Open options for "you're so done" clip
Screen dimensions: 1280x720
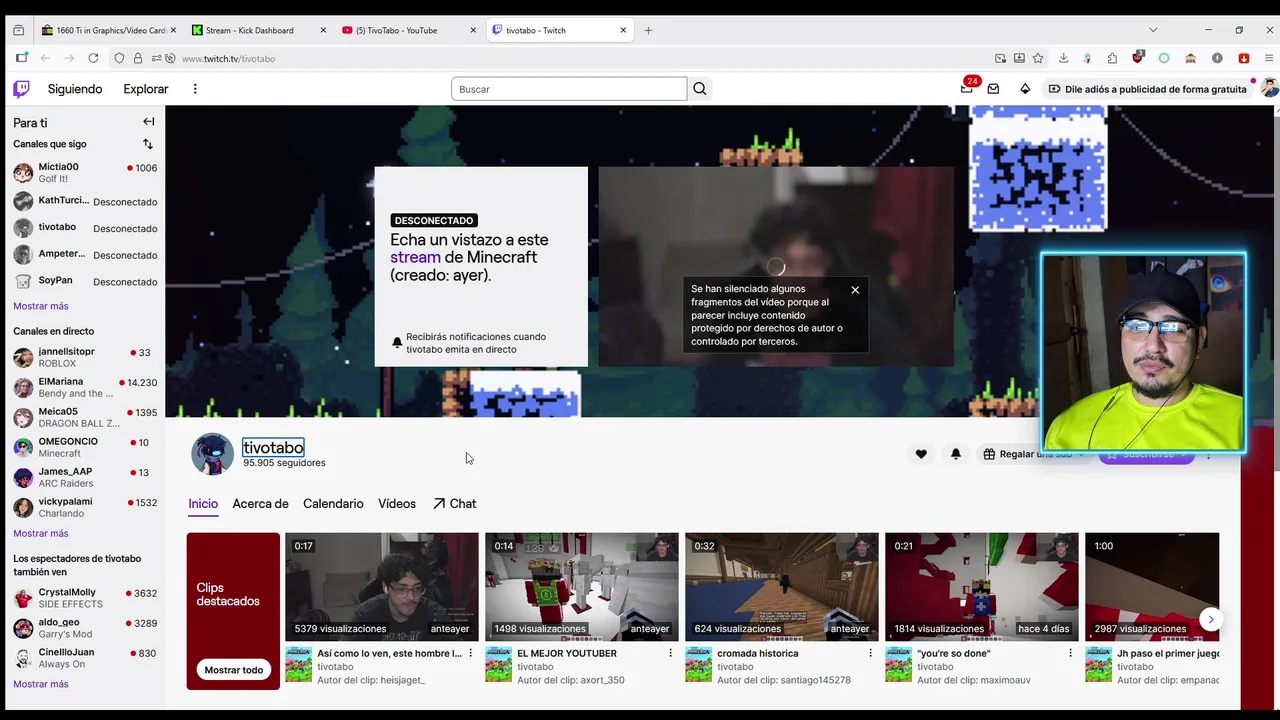1071,653
